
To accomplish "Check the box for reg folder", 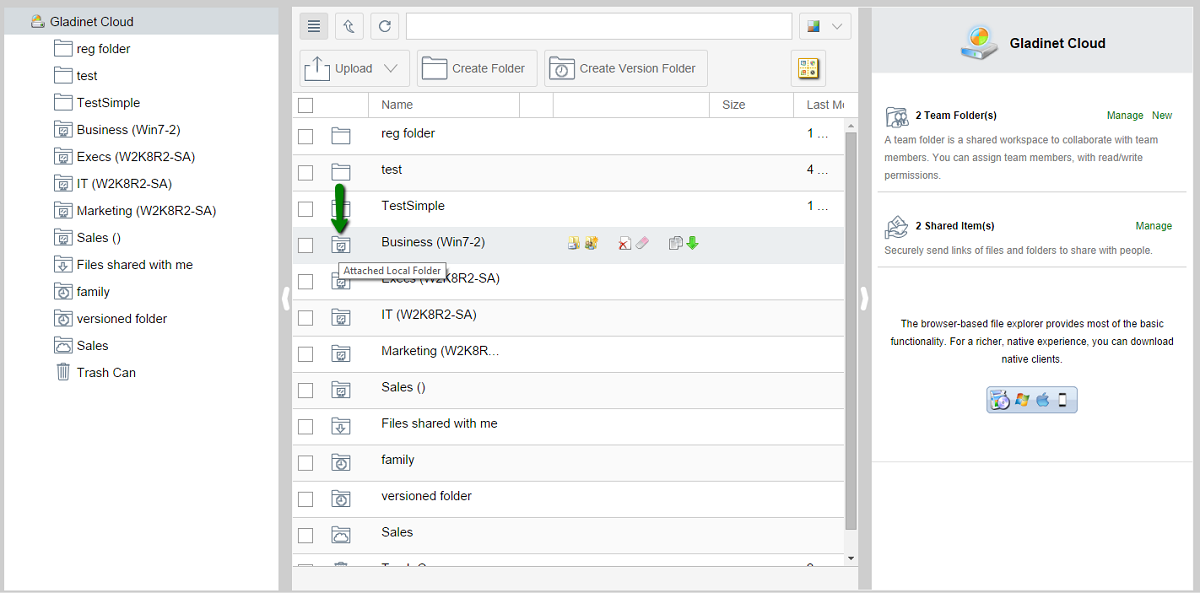I will [306, 136].
